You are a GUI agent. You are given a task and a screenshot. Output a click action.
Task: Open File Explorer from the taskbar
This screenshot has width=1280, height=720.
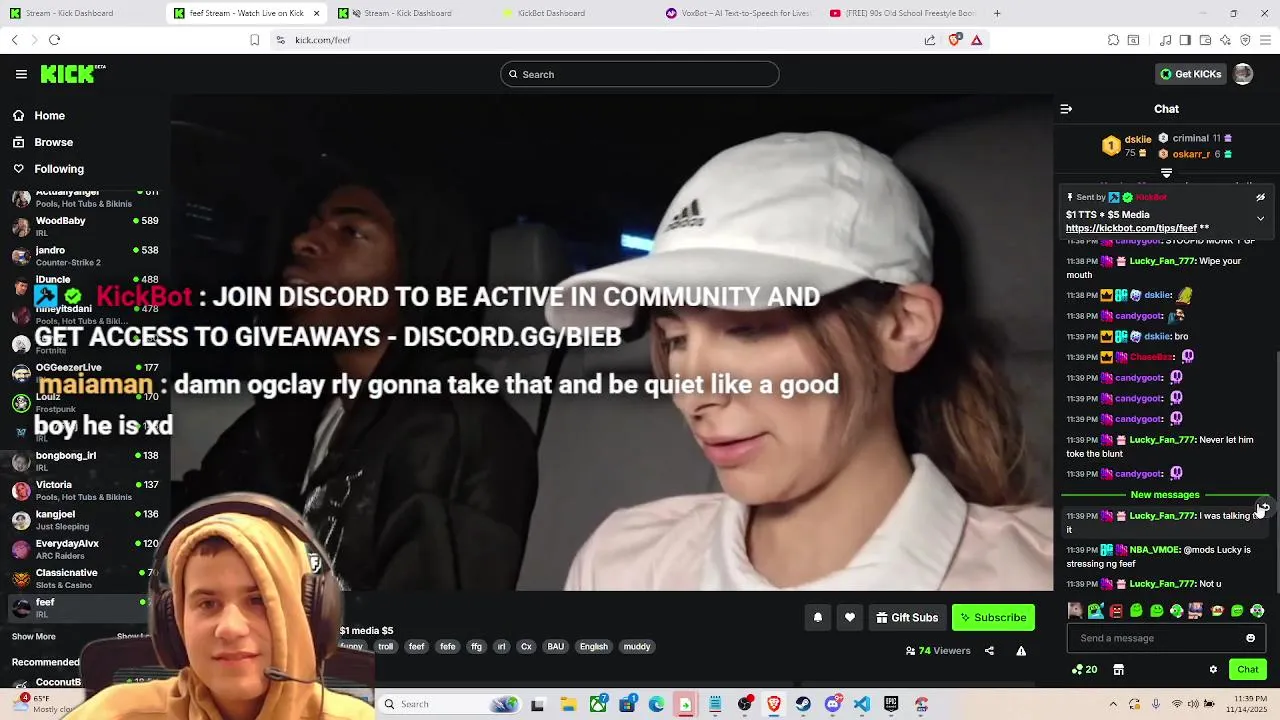coord(568,704)
